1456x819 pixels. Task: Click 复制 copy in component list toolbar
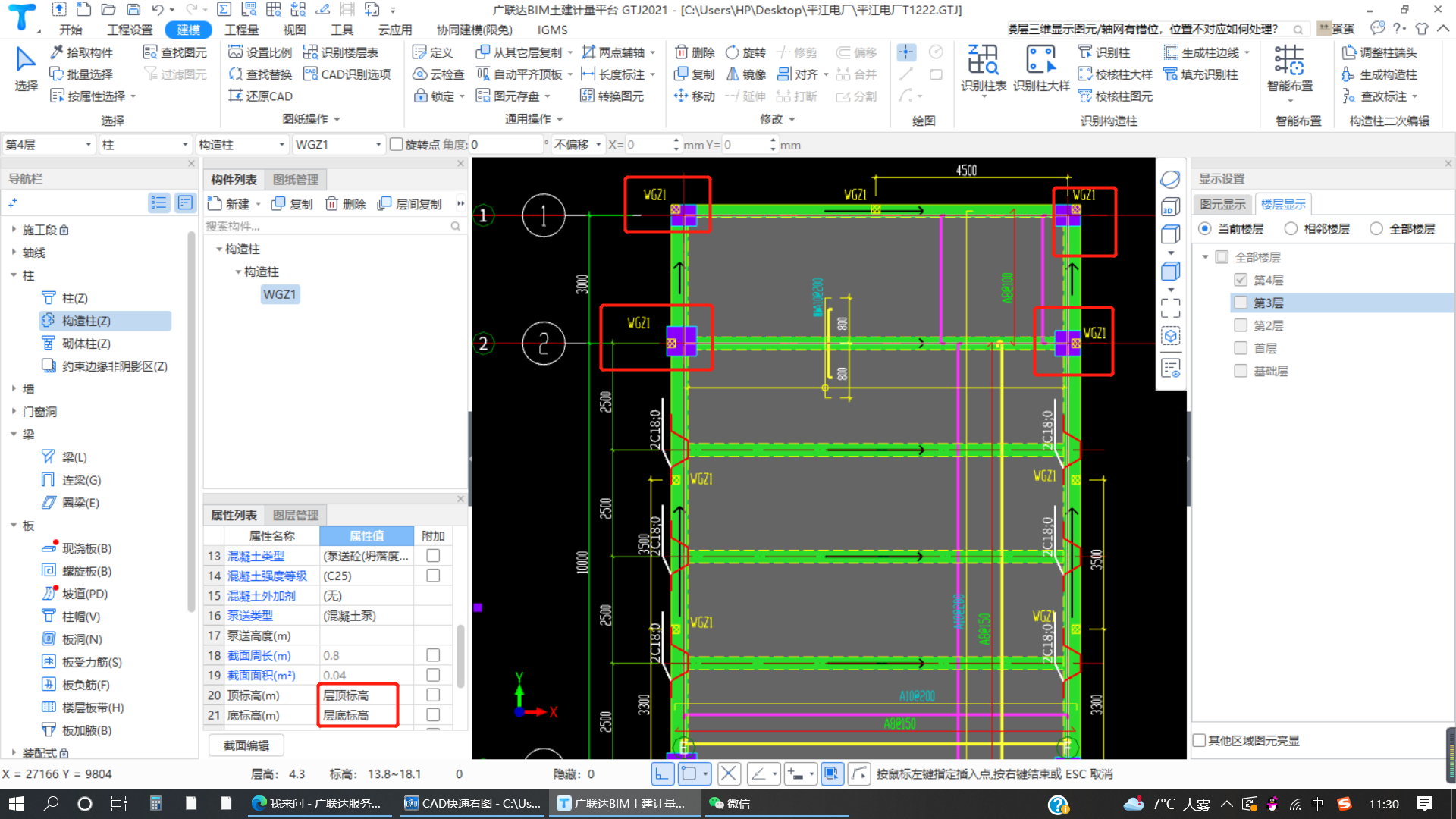point(293,204)
